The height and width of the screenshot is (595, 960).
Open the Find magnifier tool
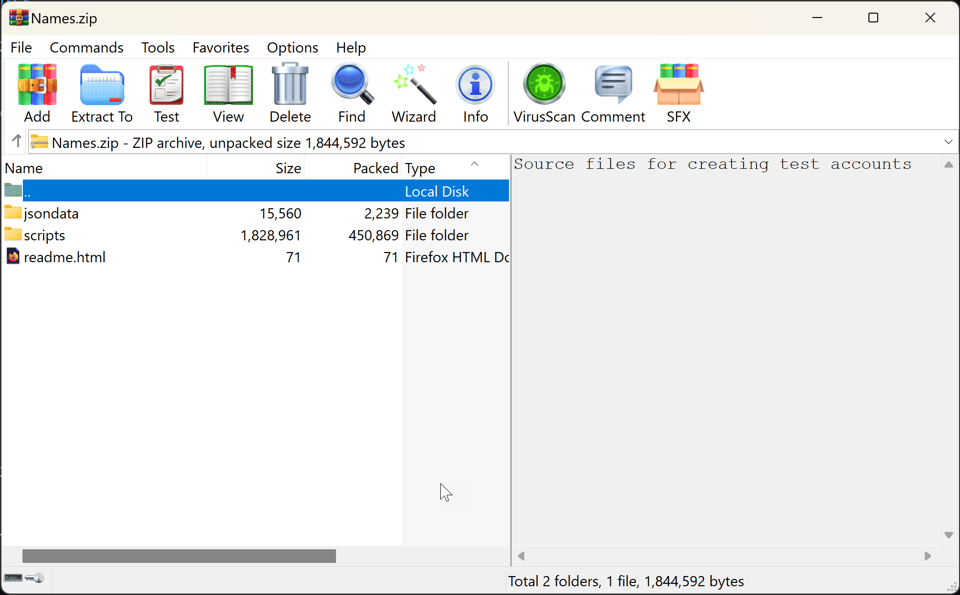(352, 93)
